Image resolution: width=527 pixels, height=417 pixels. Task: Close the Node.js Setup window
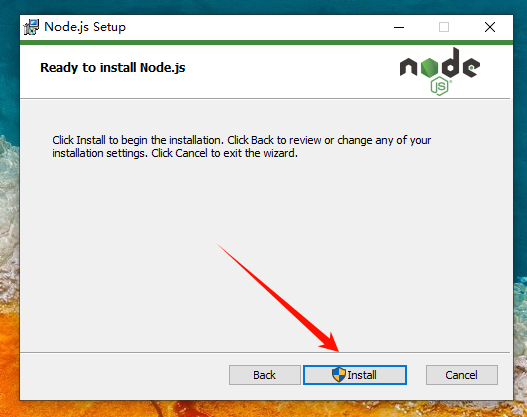click(490, 27)
